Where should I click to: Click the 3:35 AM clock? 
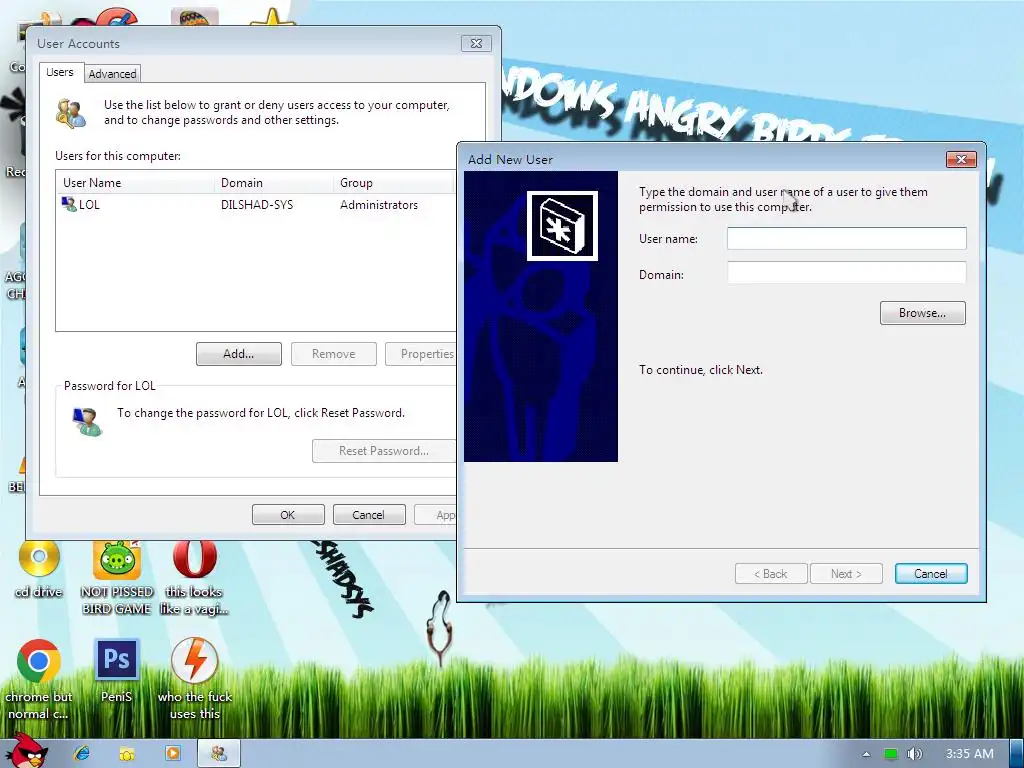pos(970,754)
